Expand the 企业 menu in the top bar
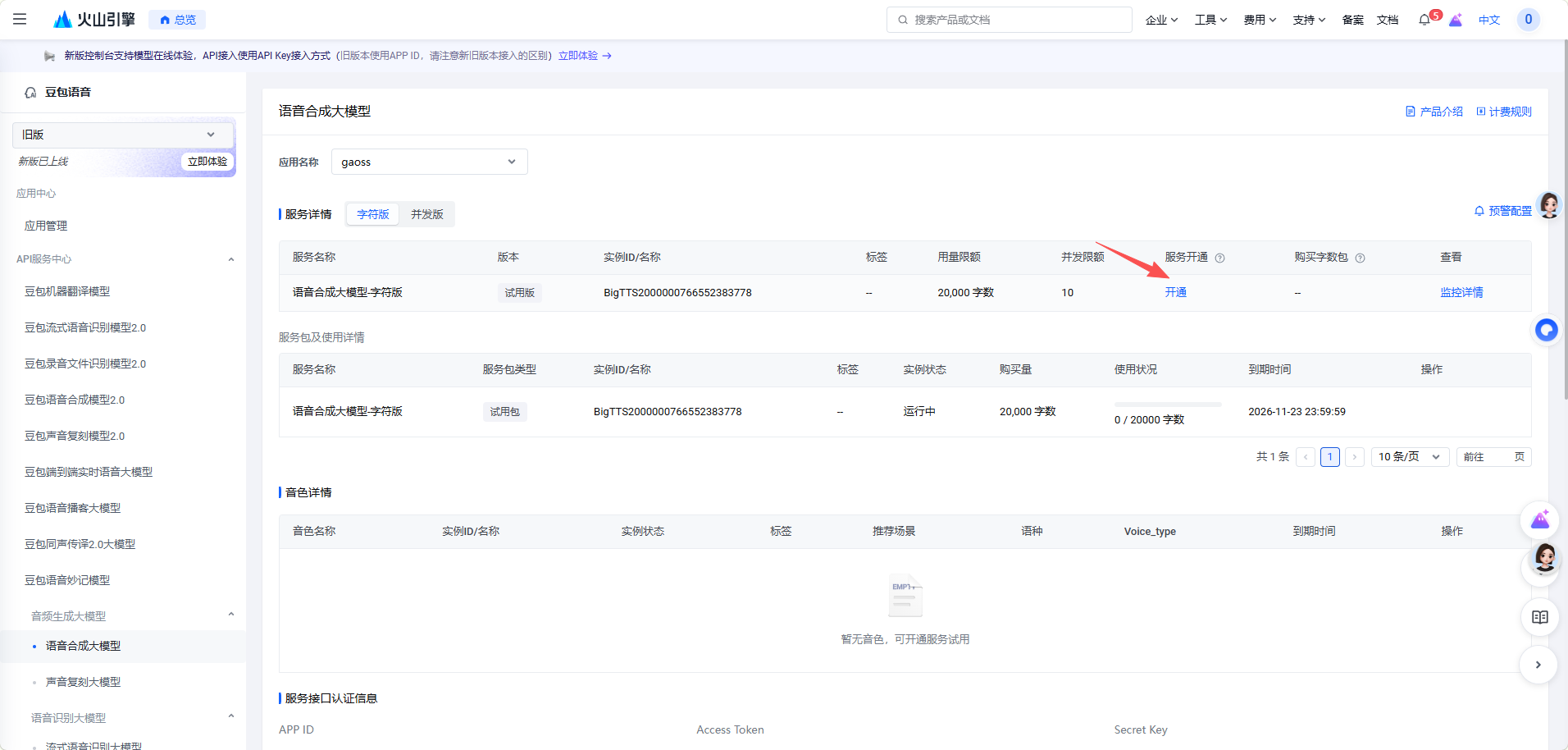Image resolution: width=1568 pixels, height=750 pixels. click(x=1162, y=20)
